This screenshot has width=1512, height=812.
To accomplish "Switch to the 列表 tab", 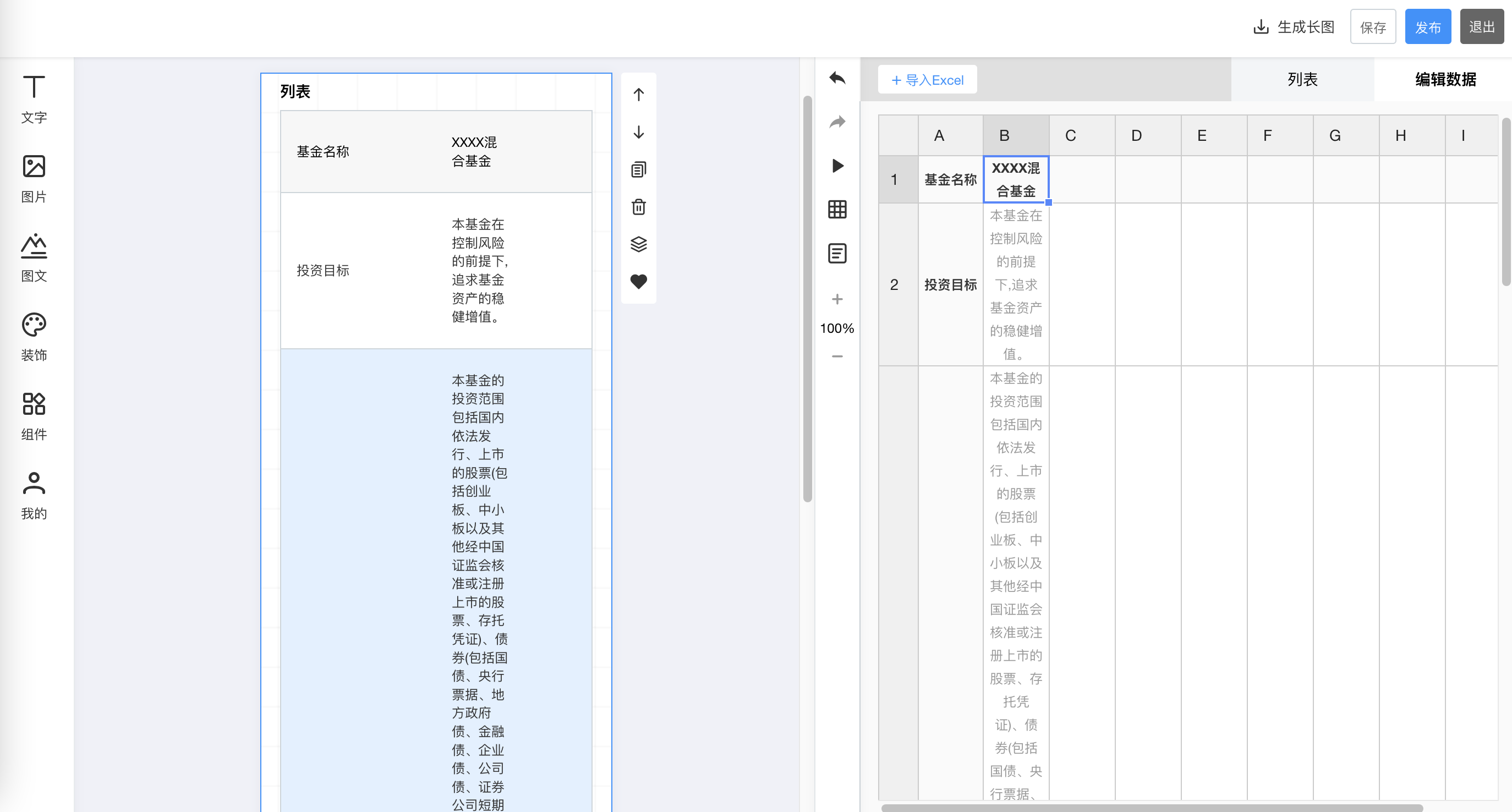I will [x=1302, y=79].
